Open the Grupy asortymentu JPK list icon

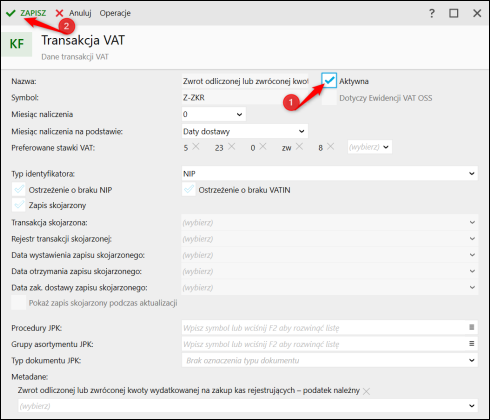pyautogui.click(x=472, y=344)
